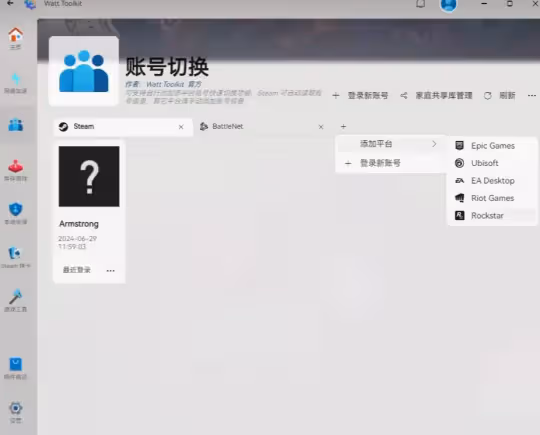The image size is (540, 435).
Task: Open the header more options ellipsis
Action: click(x=532, y=95)
